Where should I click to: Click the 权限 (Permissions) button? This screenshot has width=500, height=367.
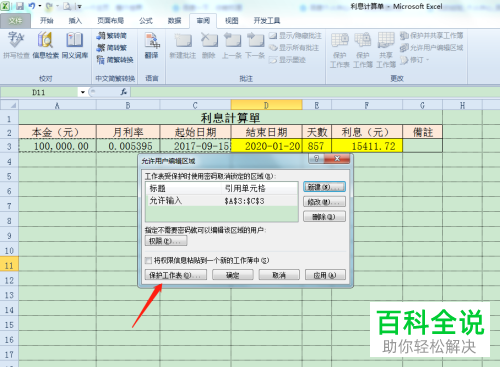click(x=166, y=241)
